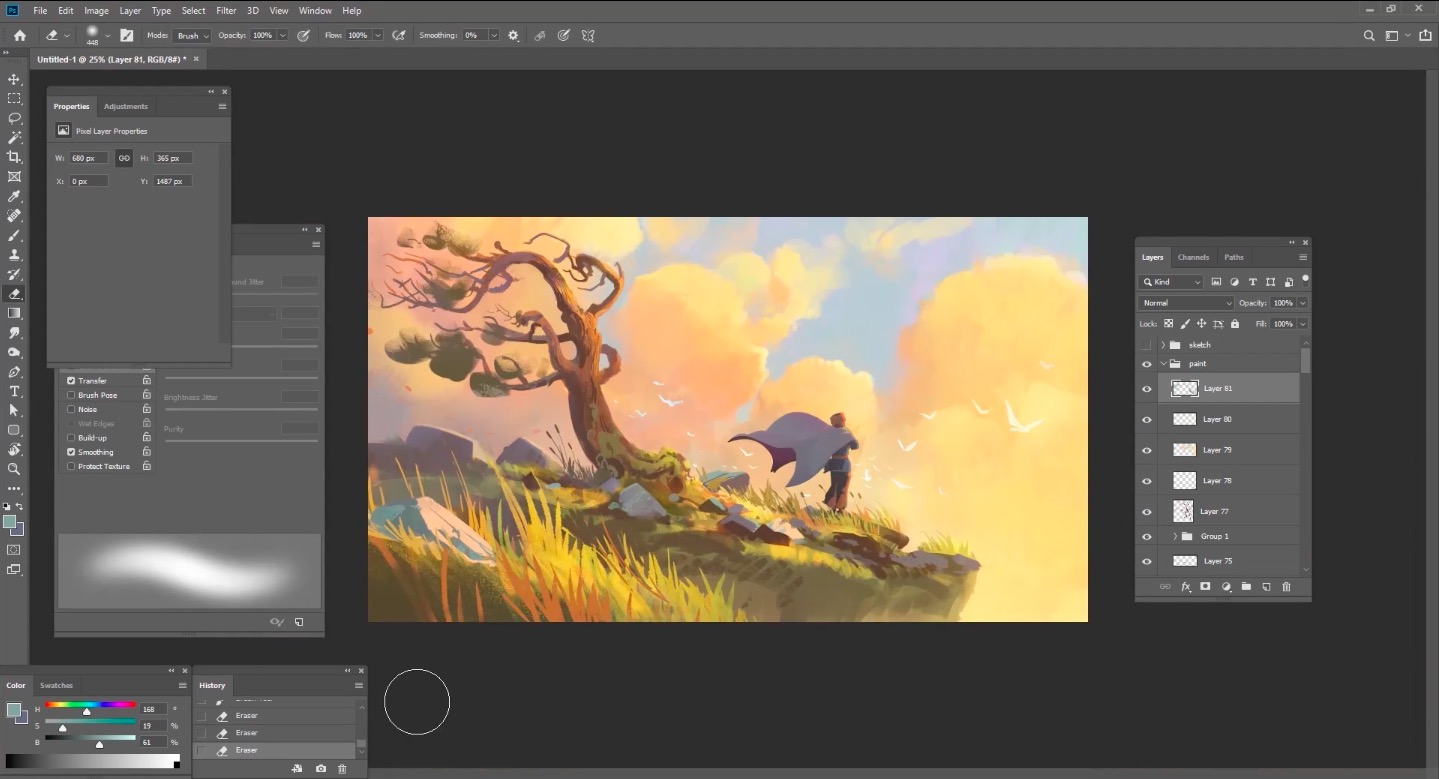
Task: Collapse the paint layer group
Action: tap(1163, 364)
